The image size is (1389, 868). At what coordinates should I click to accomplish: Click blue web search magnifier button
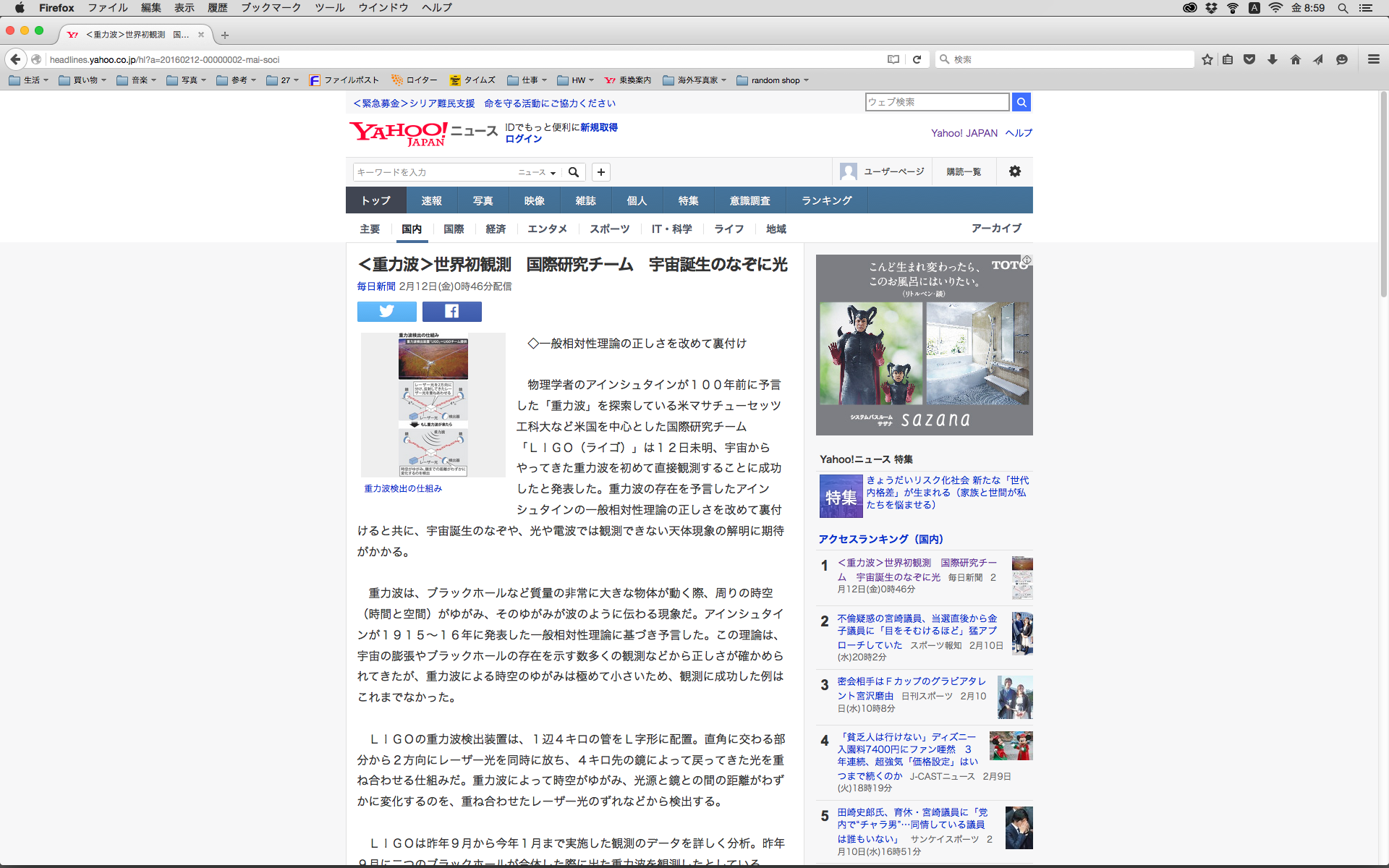1021,102
